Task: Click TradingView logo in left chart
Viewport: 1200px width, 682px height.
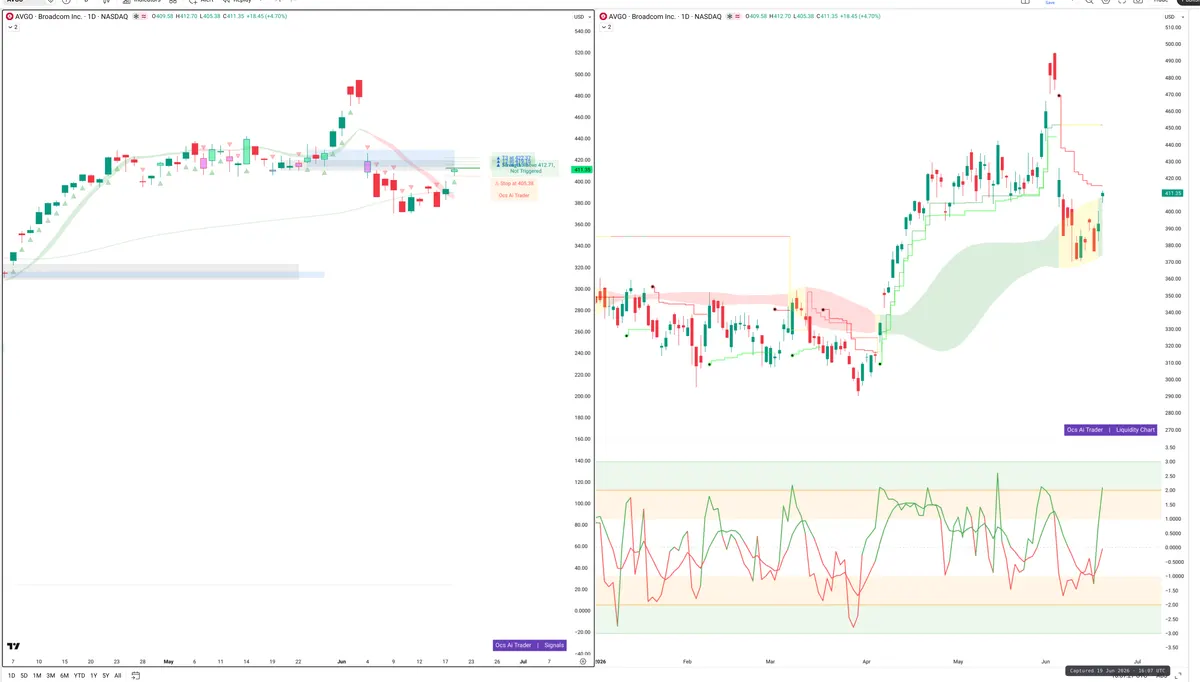Action: click(14, 647)
